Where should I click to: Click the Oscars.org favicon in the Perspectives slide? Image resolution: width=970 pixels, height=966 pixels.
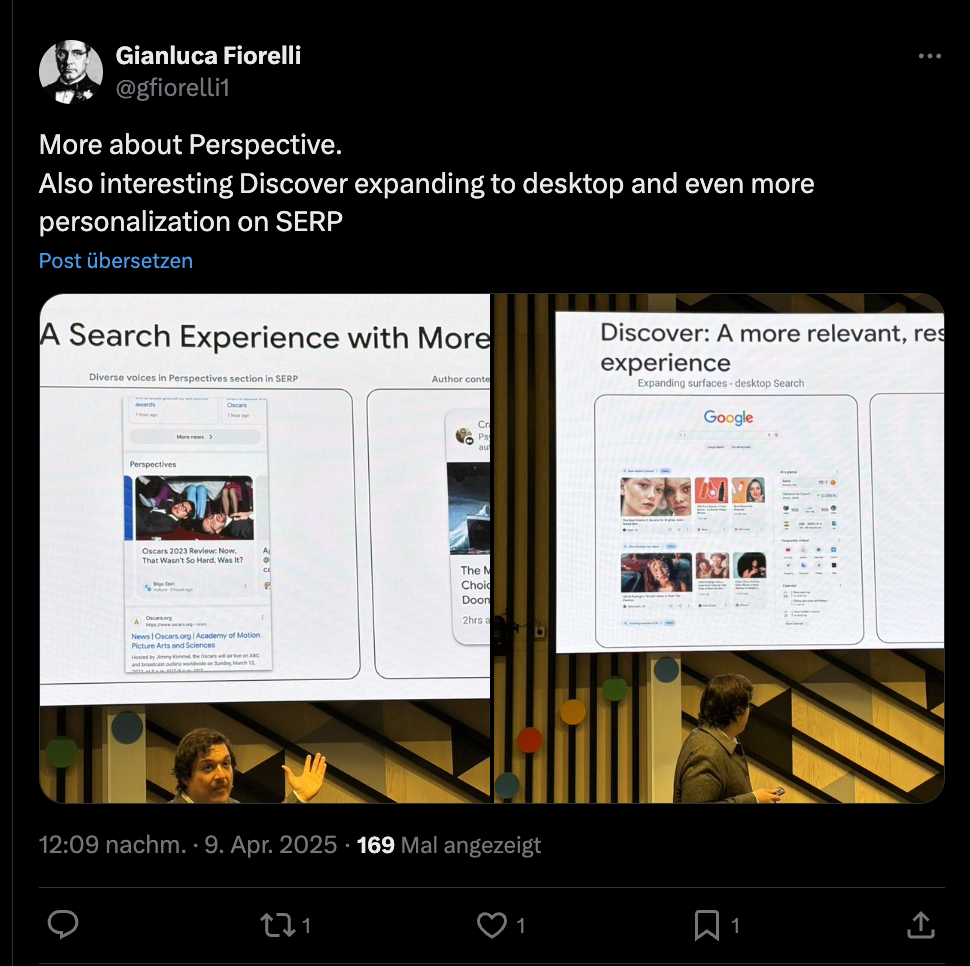tap(137, 621)
